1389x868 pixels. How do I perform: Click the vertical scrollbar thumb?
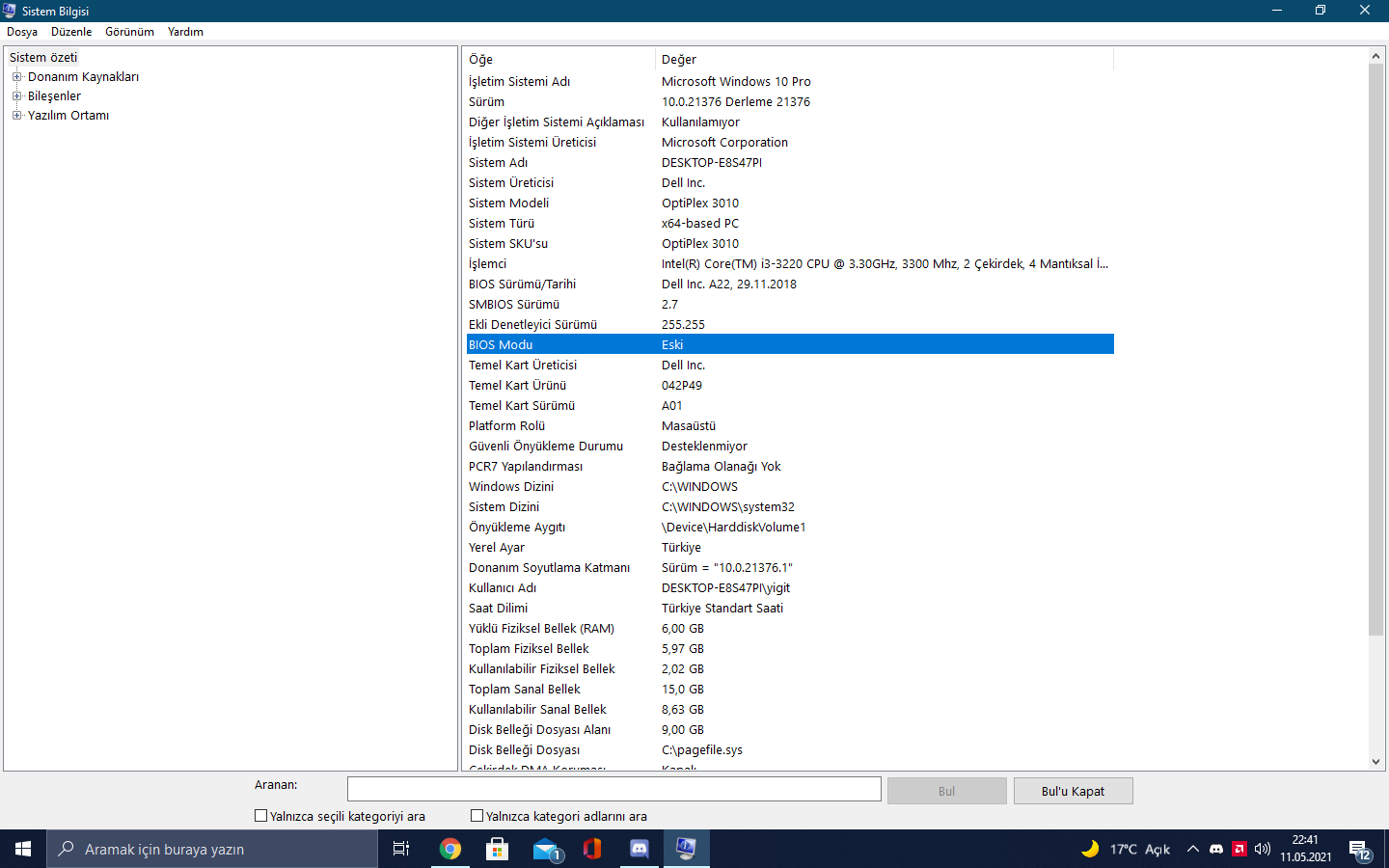(x=1376, y=350)
